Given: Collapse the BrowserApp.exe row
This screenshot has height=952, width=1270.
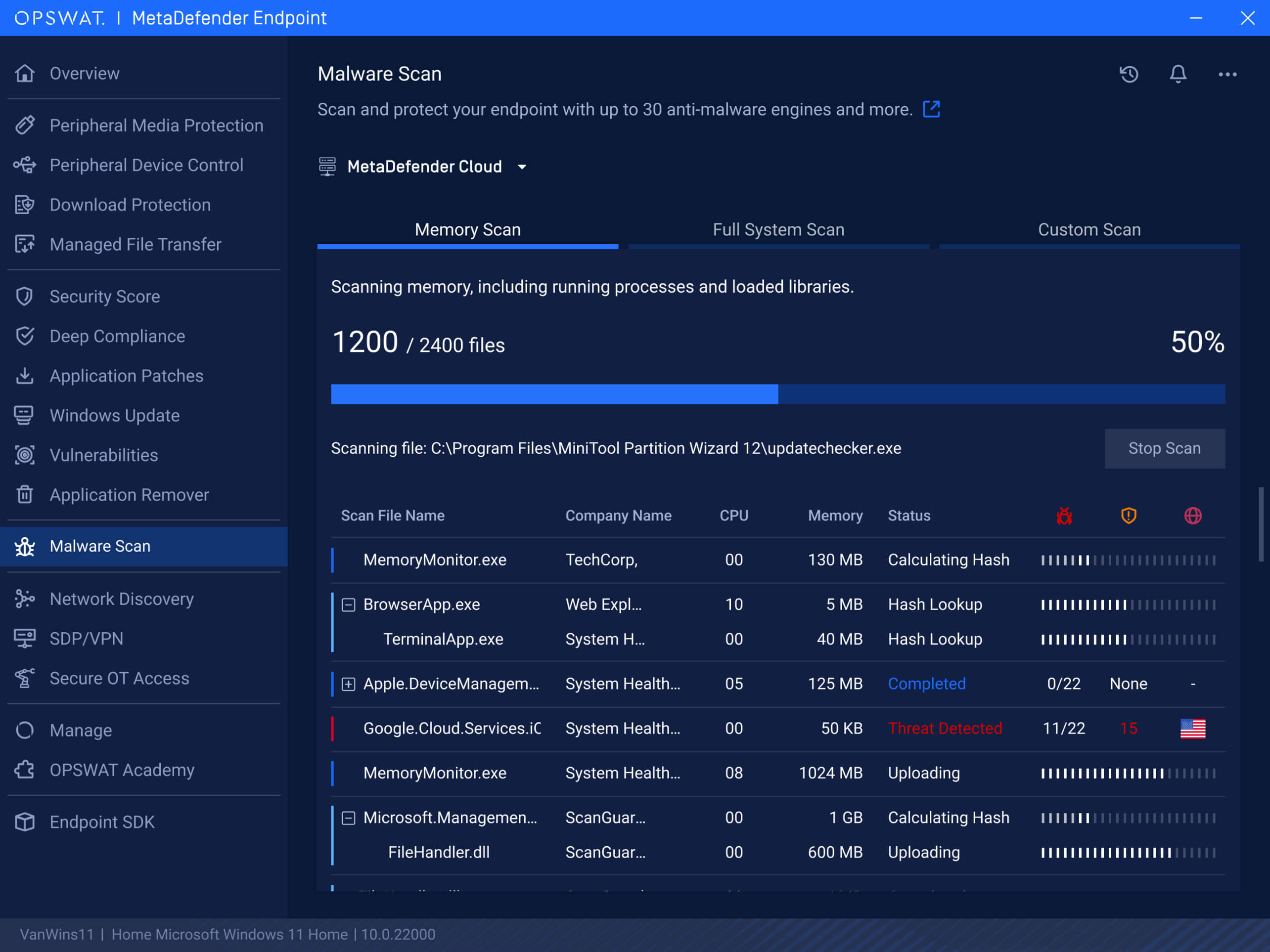Looking at the screenshot, I should pyautogui.click(x=349, y=604).
